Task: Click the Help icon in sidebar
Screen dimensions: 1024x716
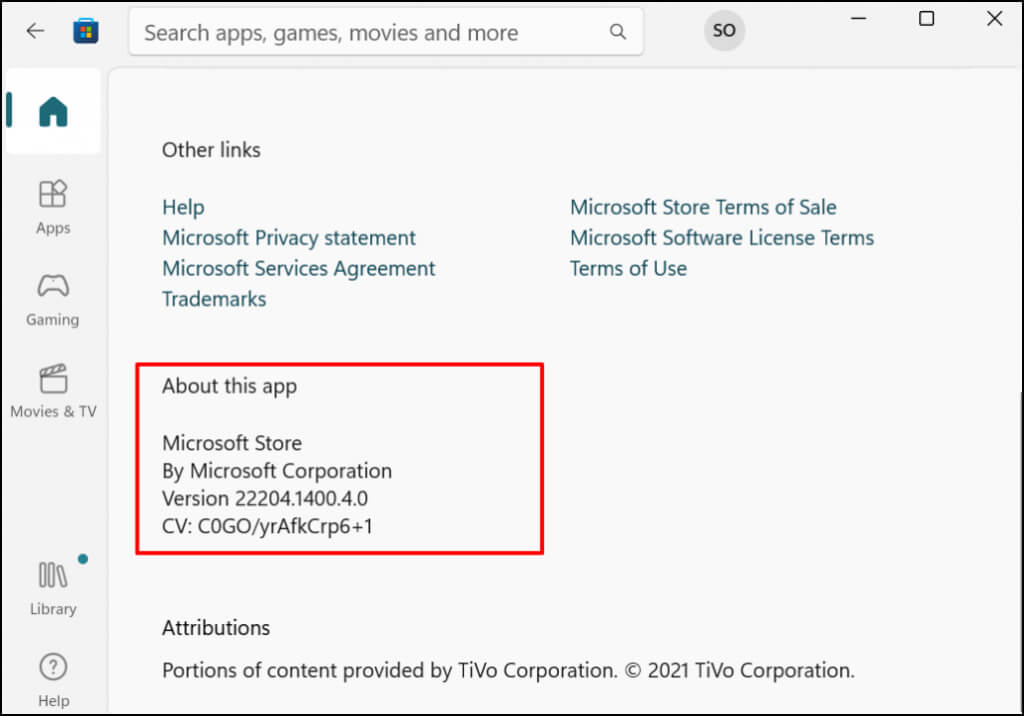Action: pos(53,675)
